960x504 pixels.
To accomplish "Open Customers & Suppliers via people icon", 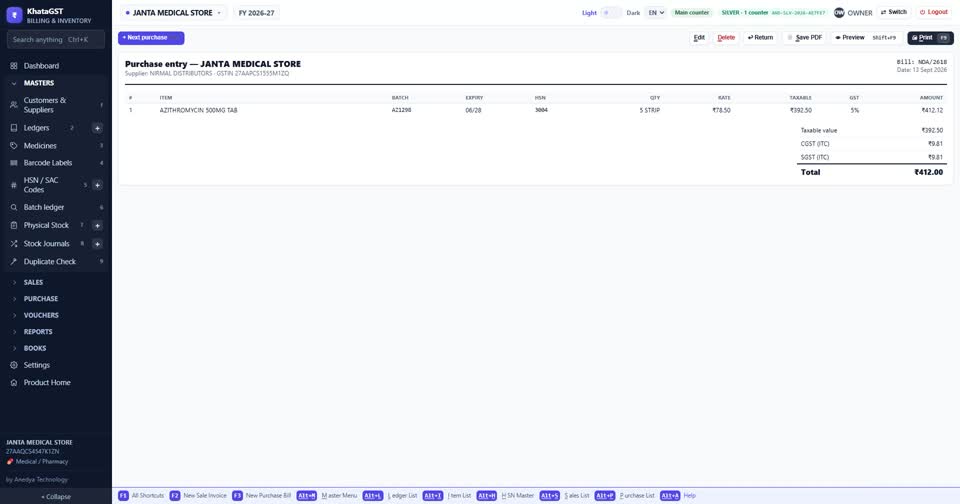I will [13, 105].
